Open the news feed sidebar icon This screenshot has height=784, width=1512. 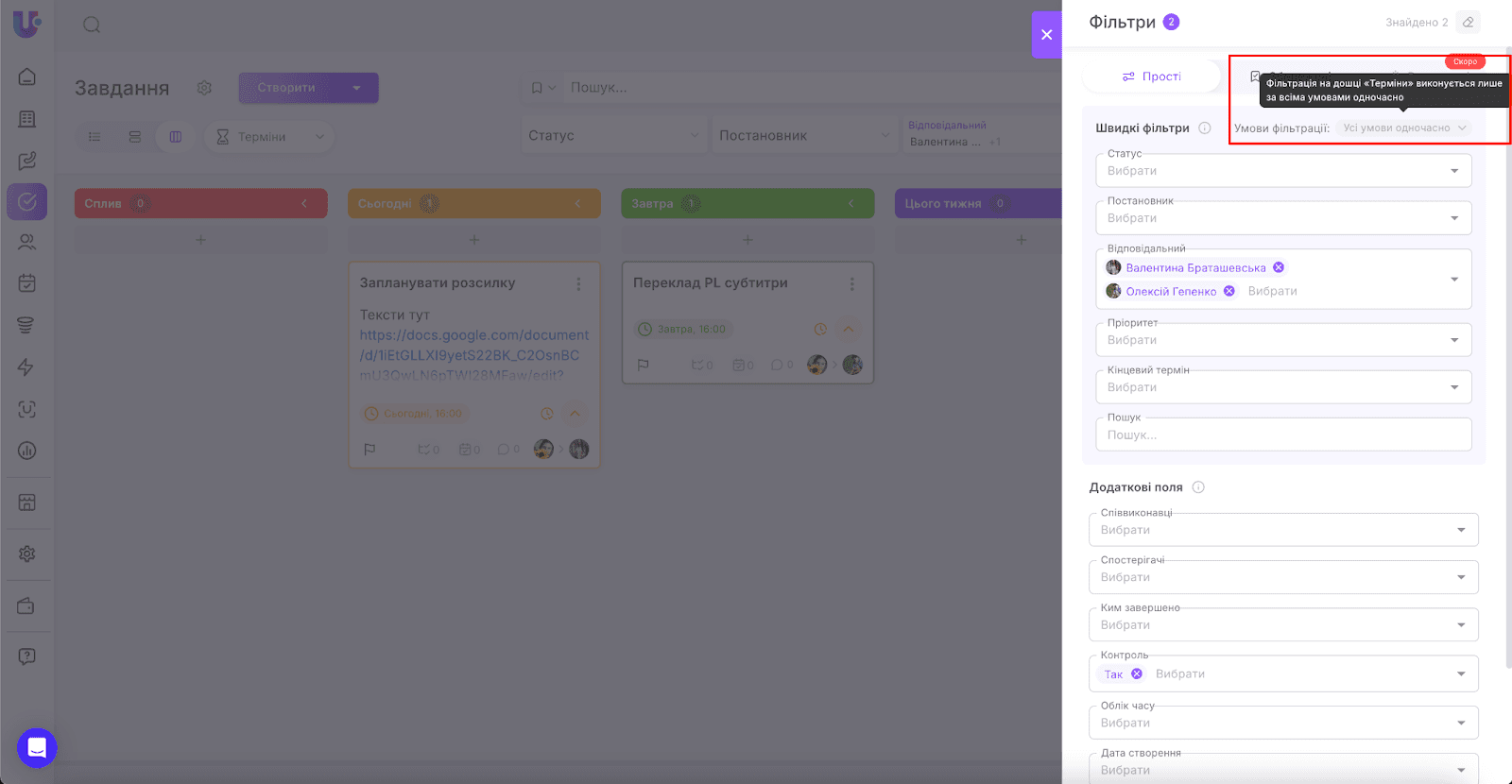pyautogui.click(x=27, y=119)
